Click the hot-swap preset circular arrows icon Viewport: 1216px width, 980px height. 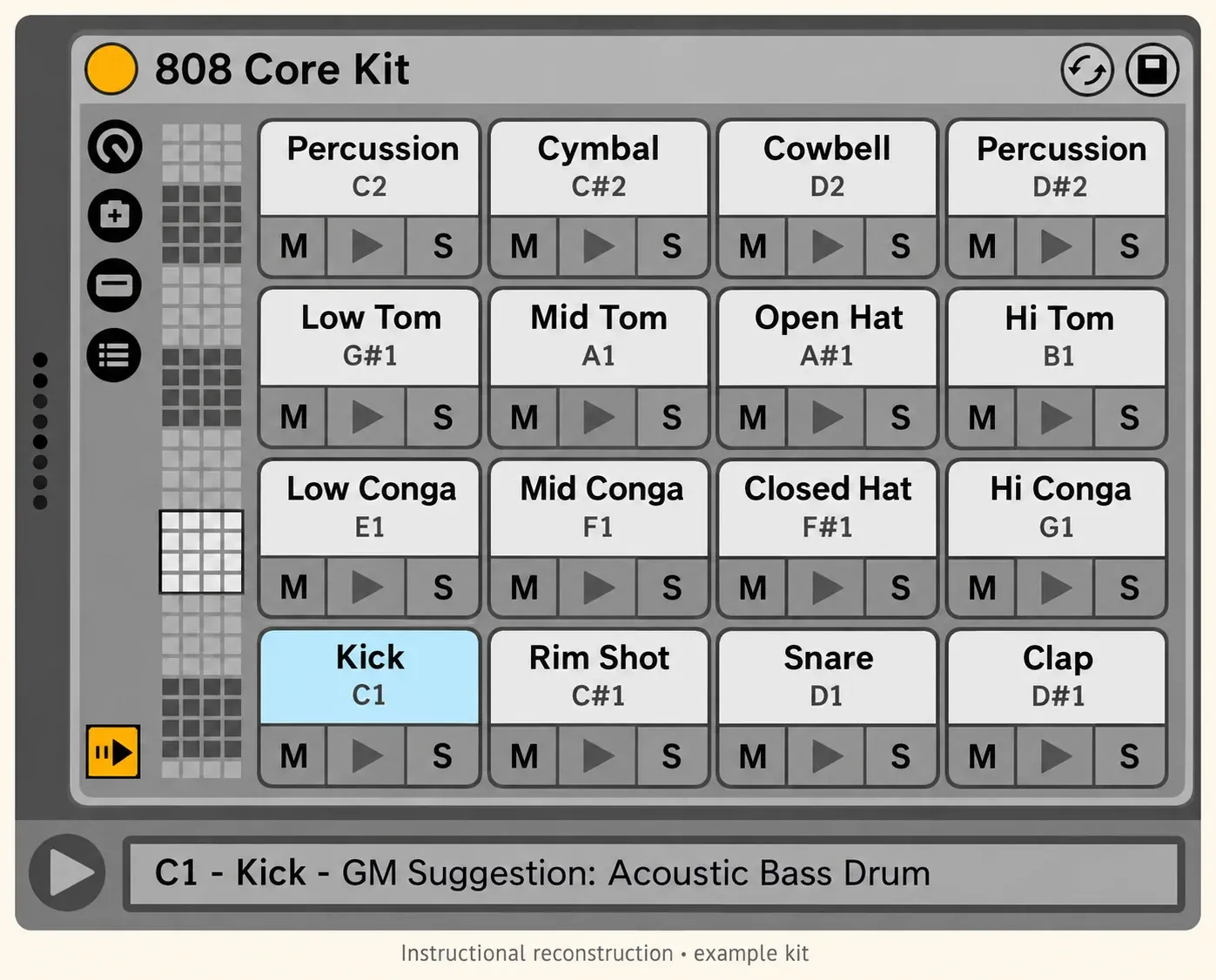pyautogui.click(x=1087, y=70)
